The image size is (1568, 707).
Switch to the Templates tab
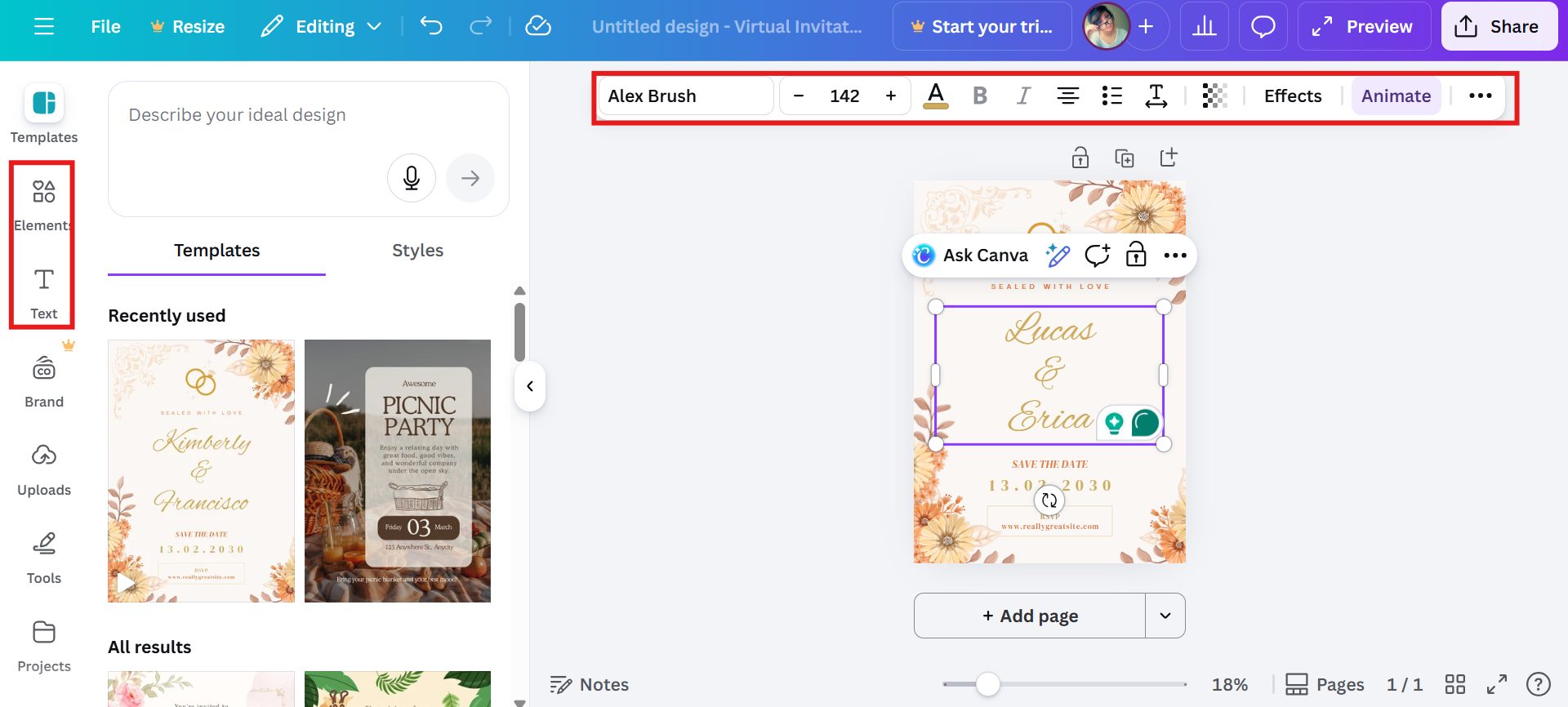click(216, 251)
